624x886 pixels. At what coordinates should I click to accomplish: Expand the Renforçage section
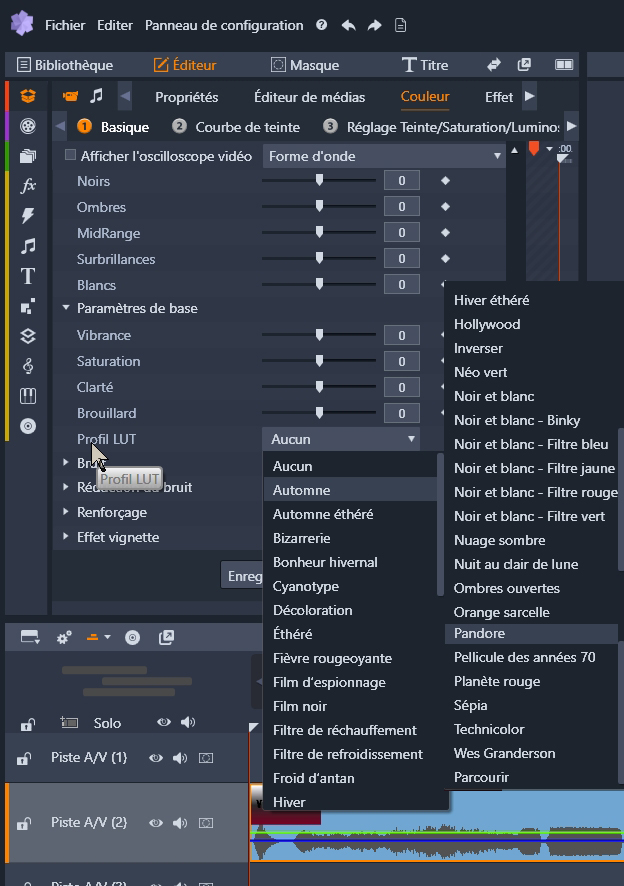point(66,511)
